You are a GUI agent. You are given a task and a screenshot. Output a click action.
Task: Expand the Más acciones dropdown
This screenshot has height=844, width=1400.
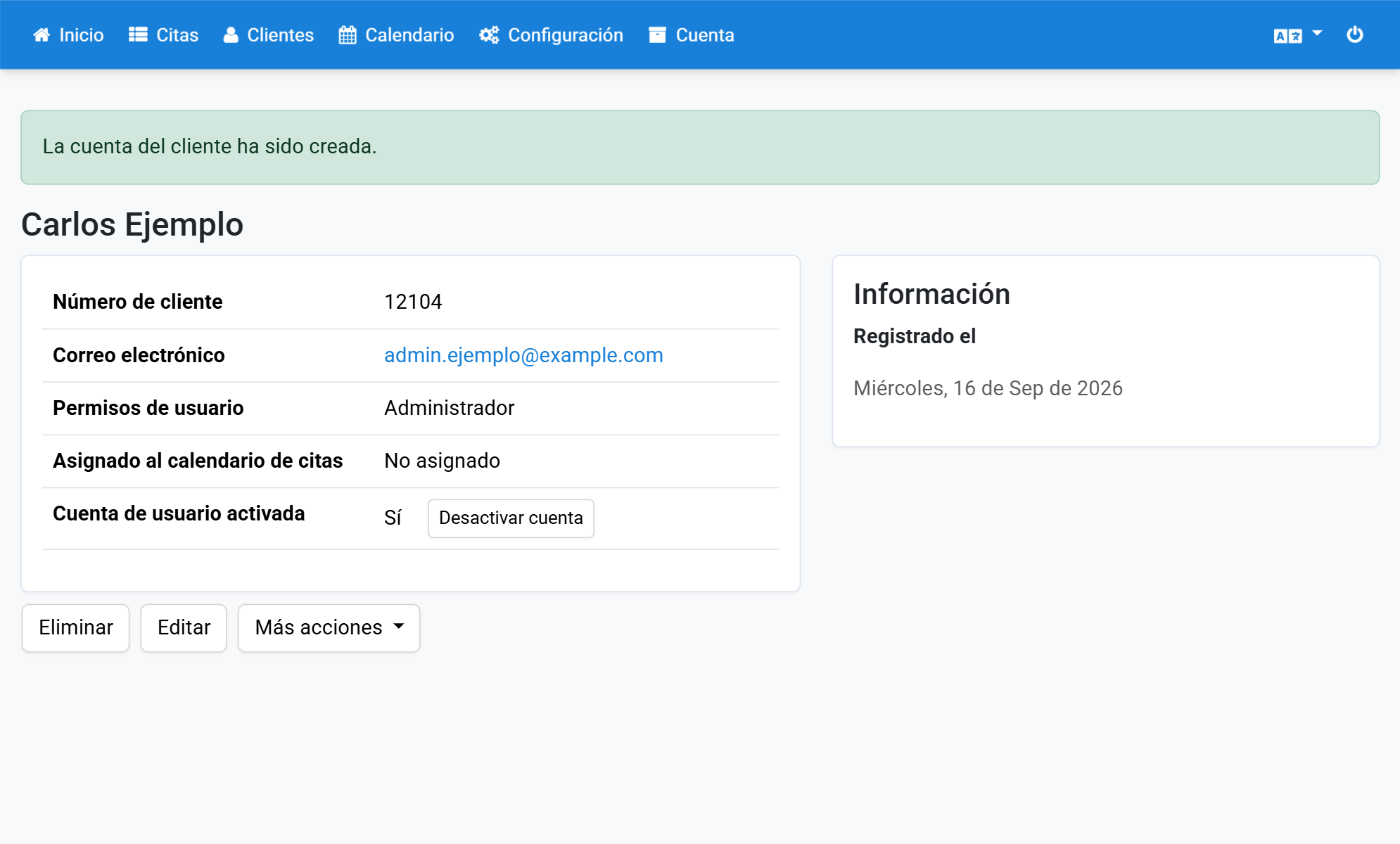(x=329, y=627)
